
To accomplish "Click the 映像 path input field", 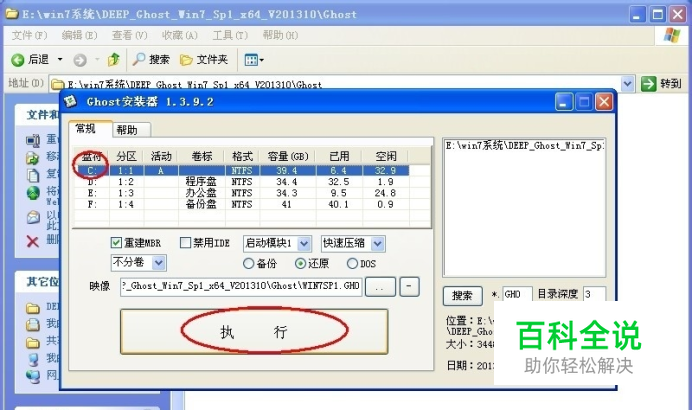I will (x=241, y=286).
